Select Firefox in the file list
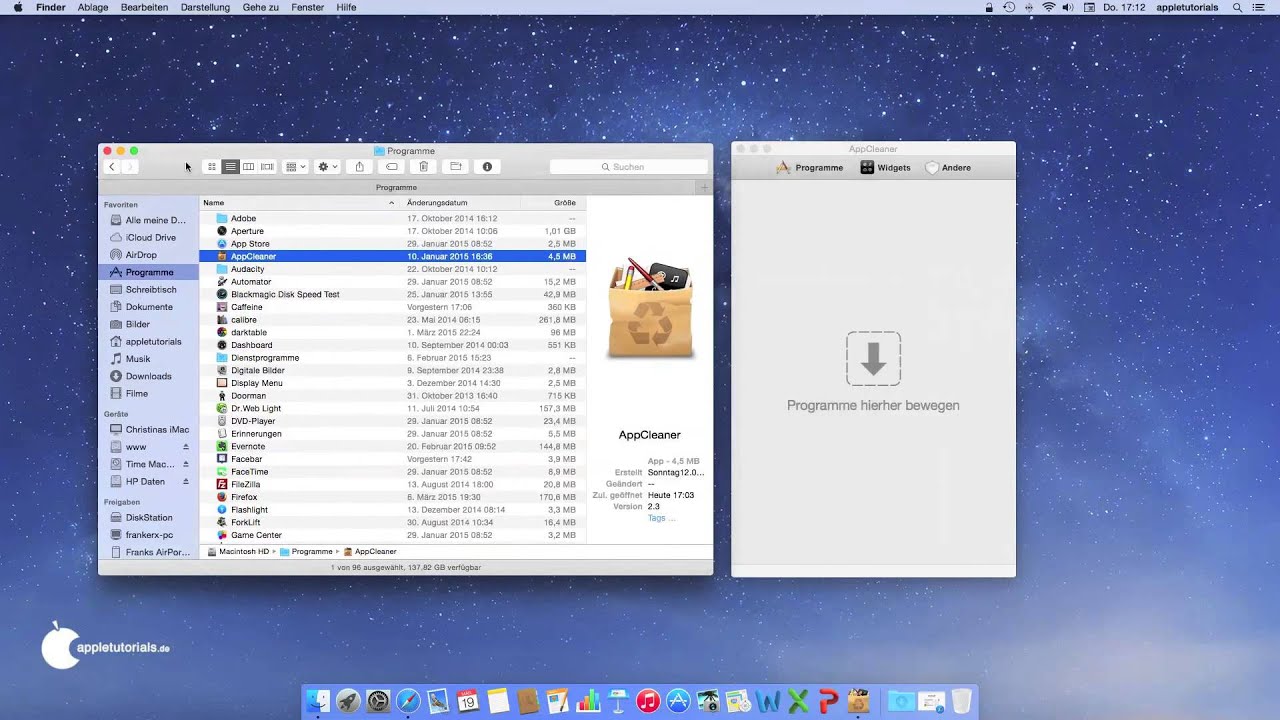 tap(392, 497)
